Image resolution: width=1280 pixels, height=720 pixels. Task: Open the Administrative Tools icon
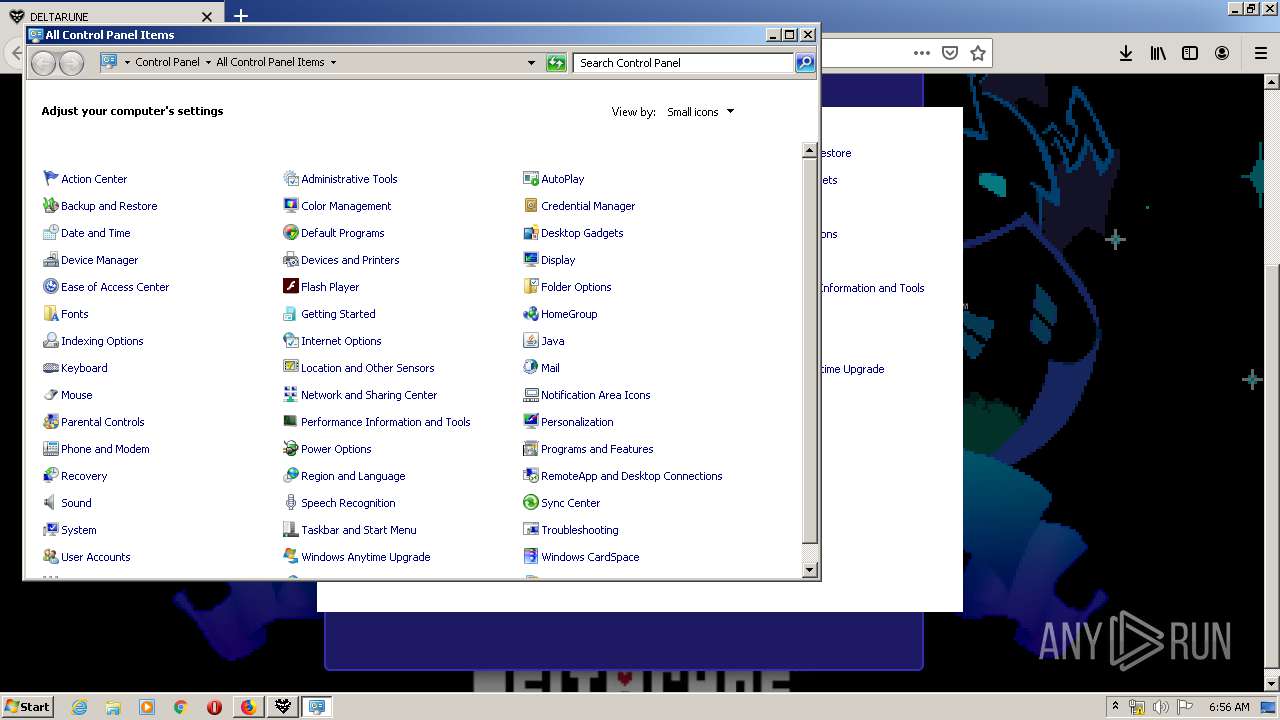point(291,178)
